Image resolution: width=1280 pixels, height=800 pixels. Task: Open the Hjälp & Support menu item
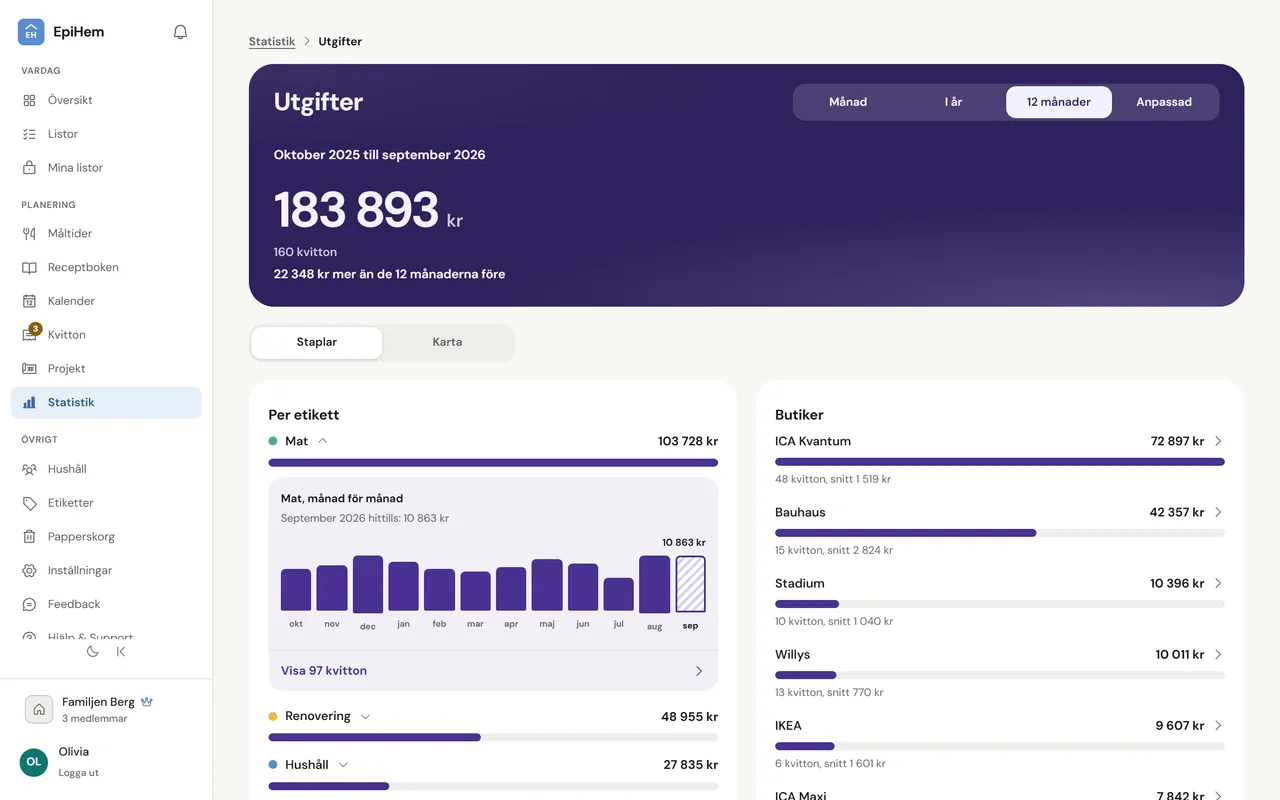click(106, 636)
